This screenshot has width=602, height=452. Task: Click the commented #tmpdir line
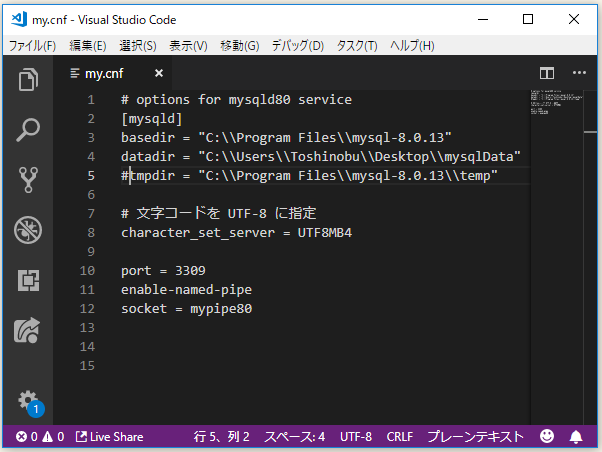pyautogui.click(x=309, y=176)
